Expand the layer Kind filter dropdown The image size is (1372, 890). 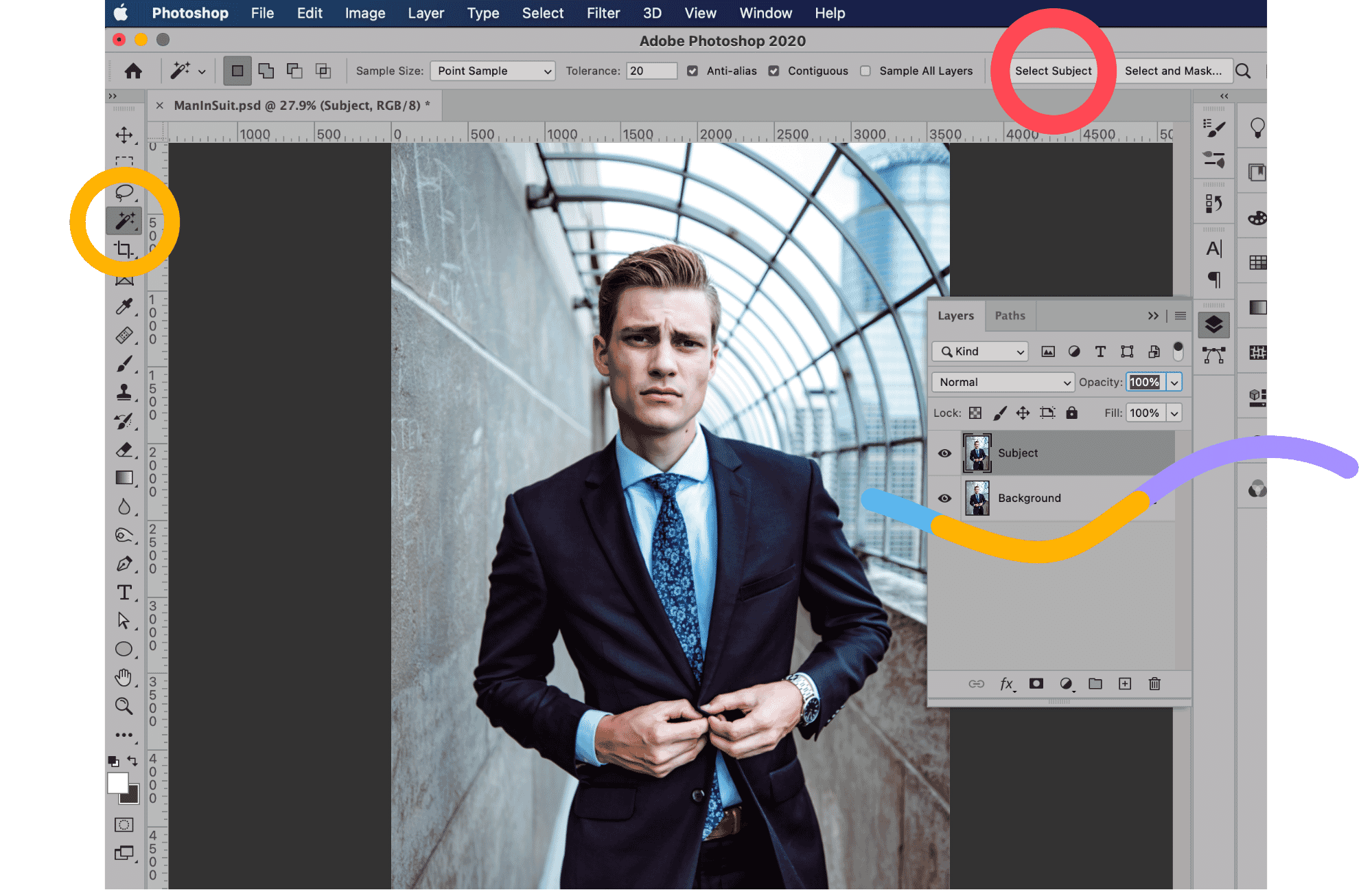tap(979, 351)
